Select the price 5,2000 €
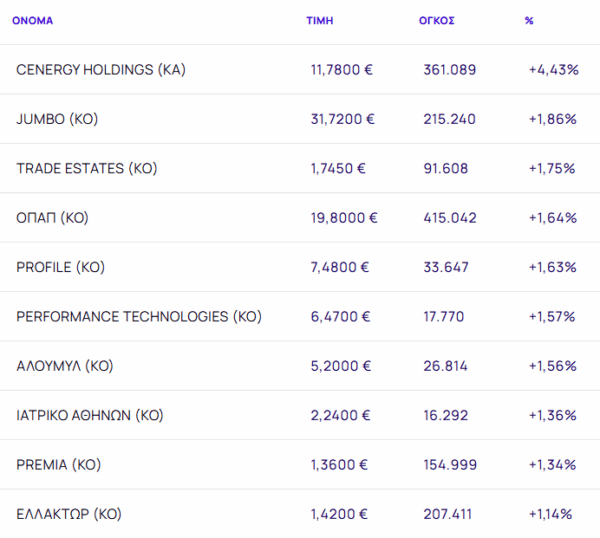This screenshot has width=600, height=538. tap(341, 366)
